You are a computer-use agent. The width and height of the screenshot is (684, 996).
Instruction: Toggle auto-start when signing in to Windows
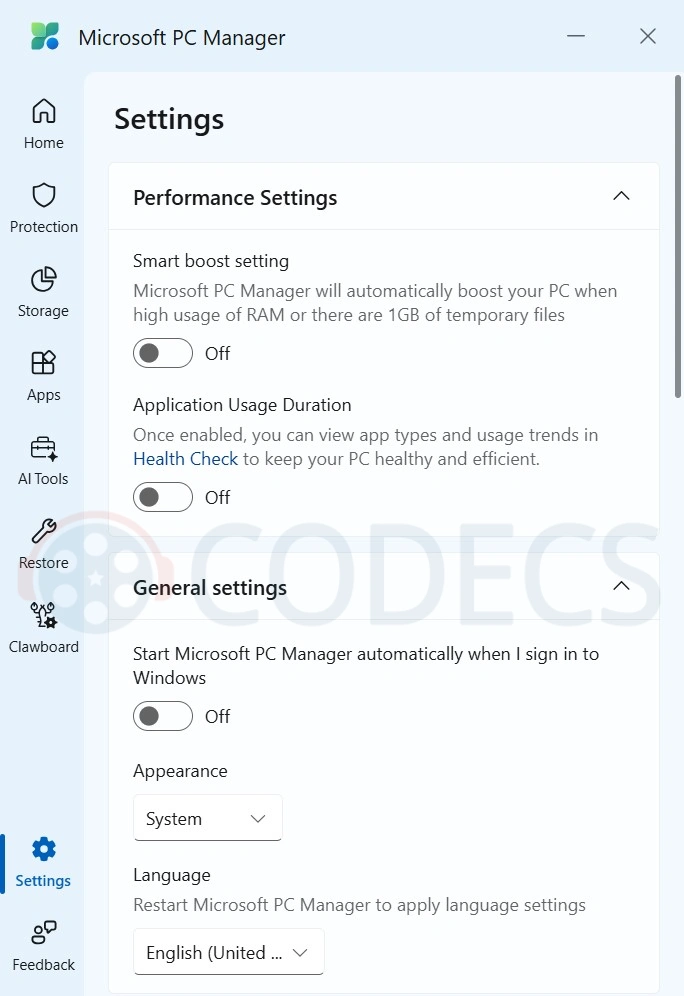pos(163,717)
